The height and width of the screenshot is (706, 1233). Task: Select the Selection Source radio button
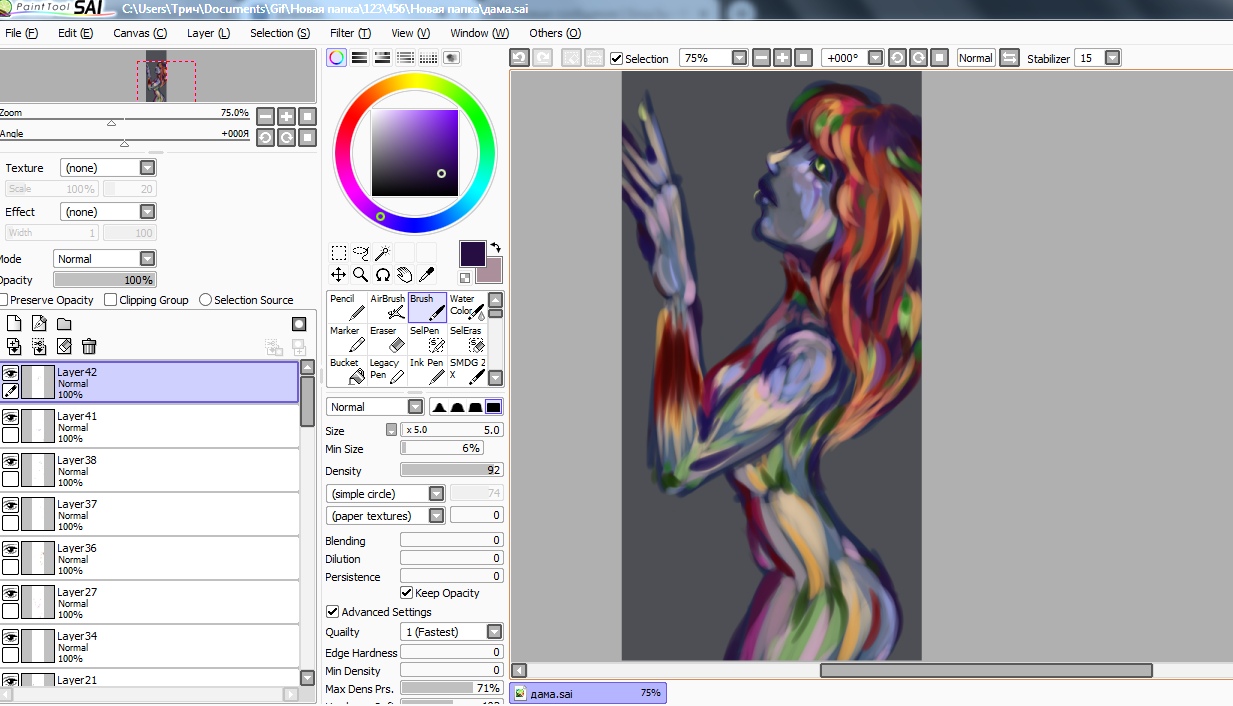click(x=206, y=300)
